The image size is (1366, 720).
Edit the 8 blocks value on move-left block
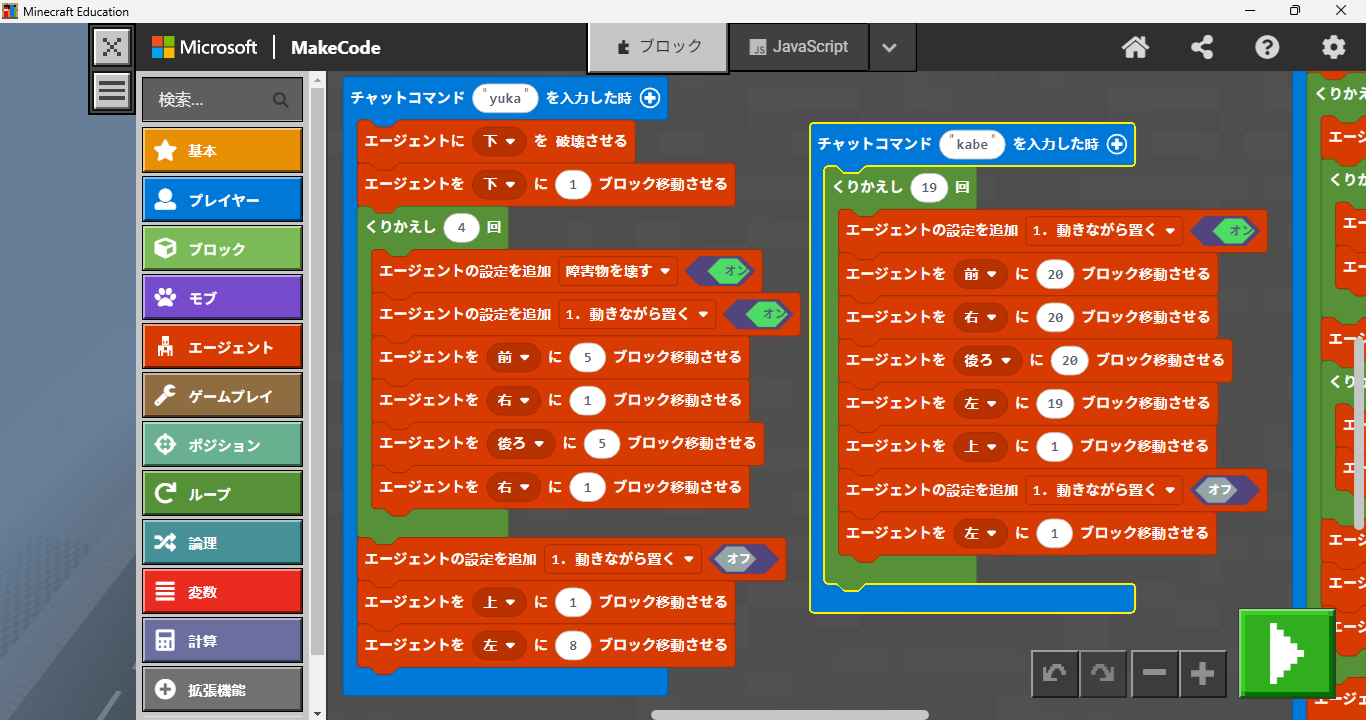click(x=573, y=645)
